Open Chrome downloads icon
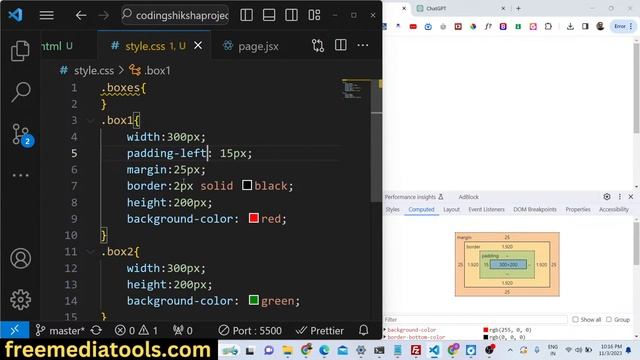This screenshot has width=640, height=360. [570, 26]
